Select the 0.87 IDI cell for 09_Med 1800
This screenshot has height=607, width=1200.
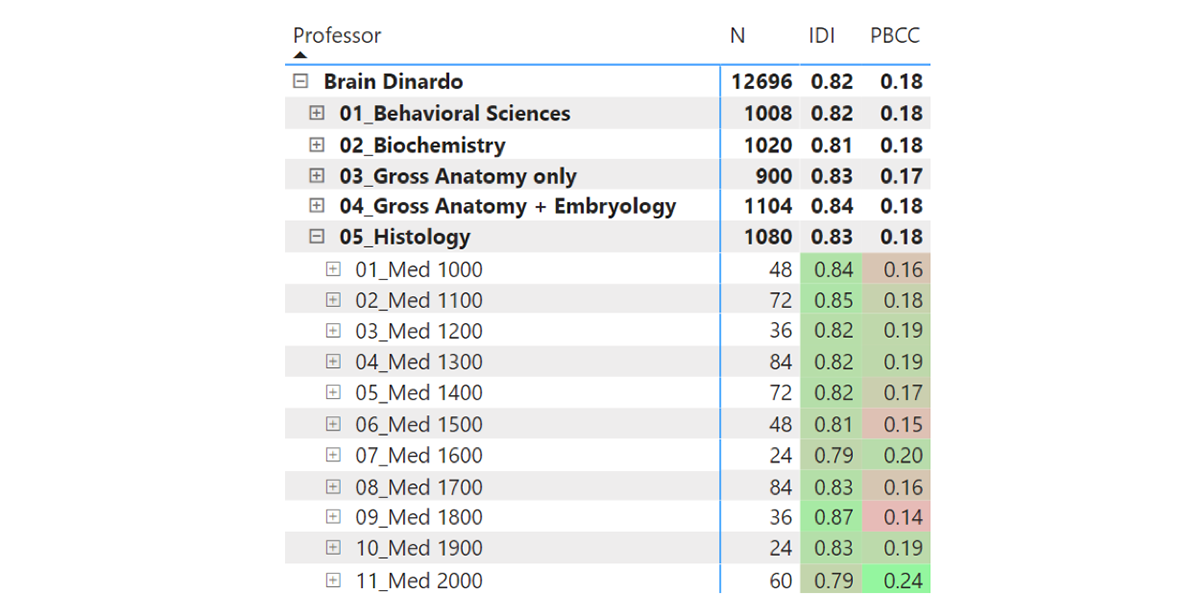833,517
